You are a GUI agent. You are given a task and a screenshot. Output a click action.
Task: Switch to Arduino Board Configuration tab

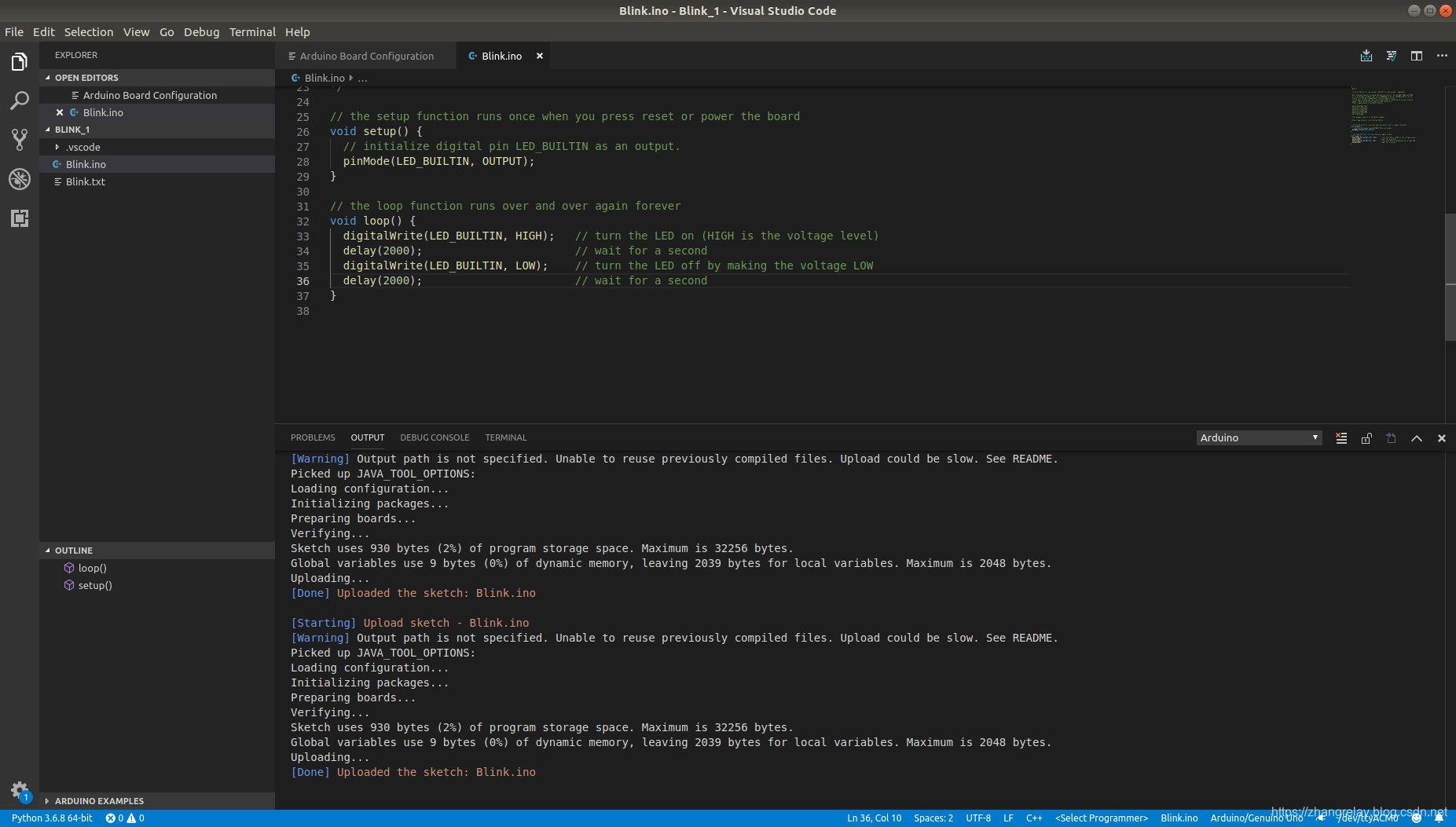366,56
